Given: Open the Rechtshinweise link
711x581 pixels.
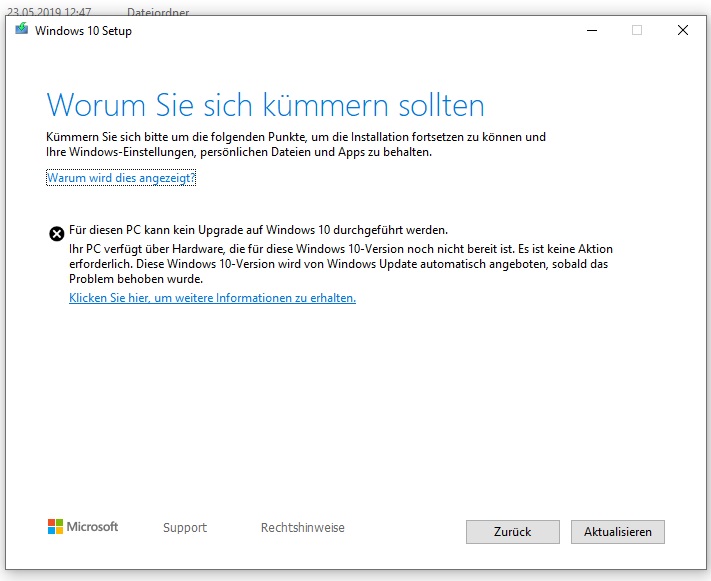Looking at the screenshot, I should pos(302,527).
